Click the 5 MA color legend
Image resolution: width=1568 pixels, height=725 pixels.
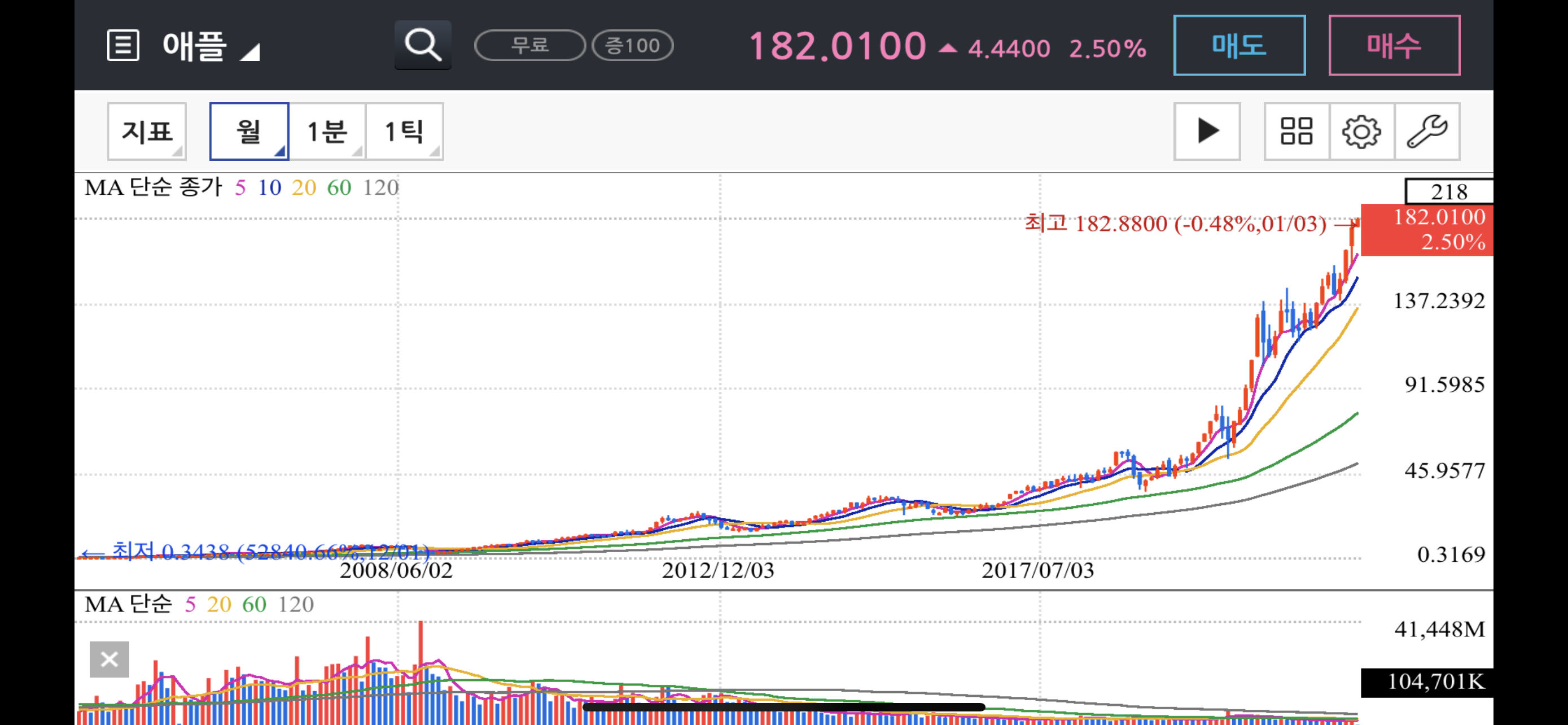[x=240, y=187]
